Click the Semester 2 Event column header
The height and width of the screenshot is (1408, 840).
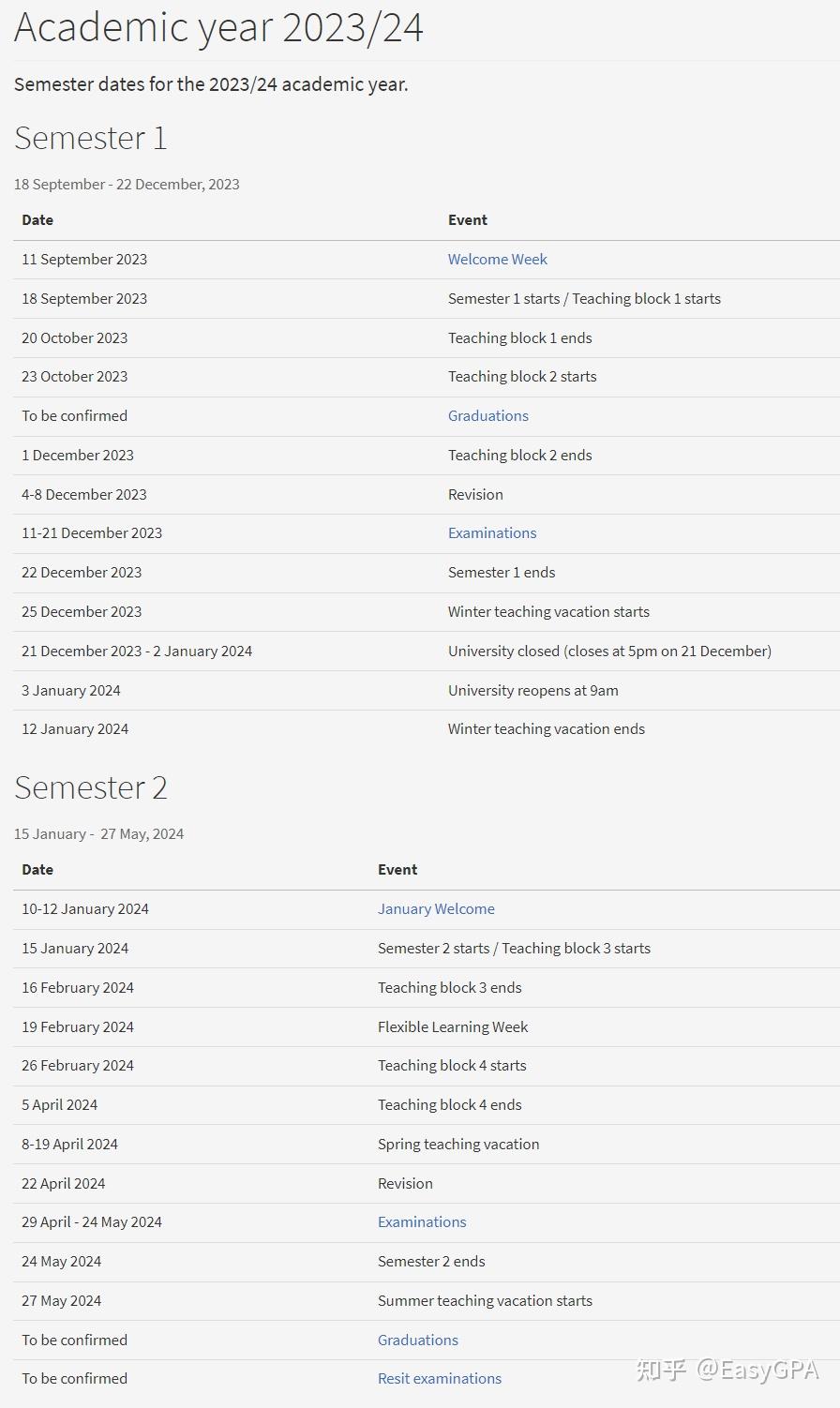(x=397, y=870)
